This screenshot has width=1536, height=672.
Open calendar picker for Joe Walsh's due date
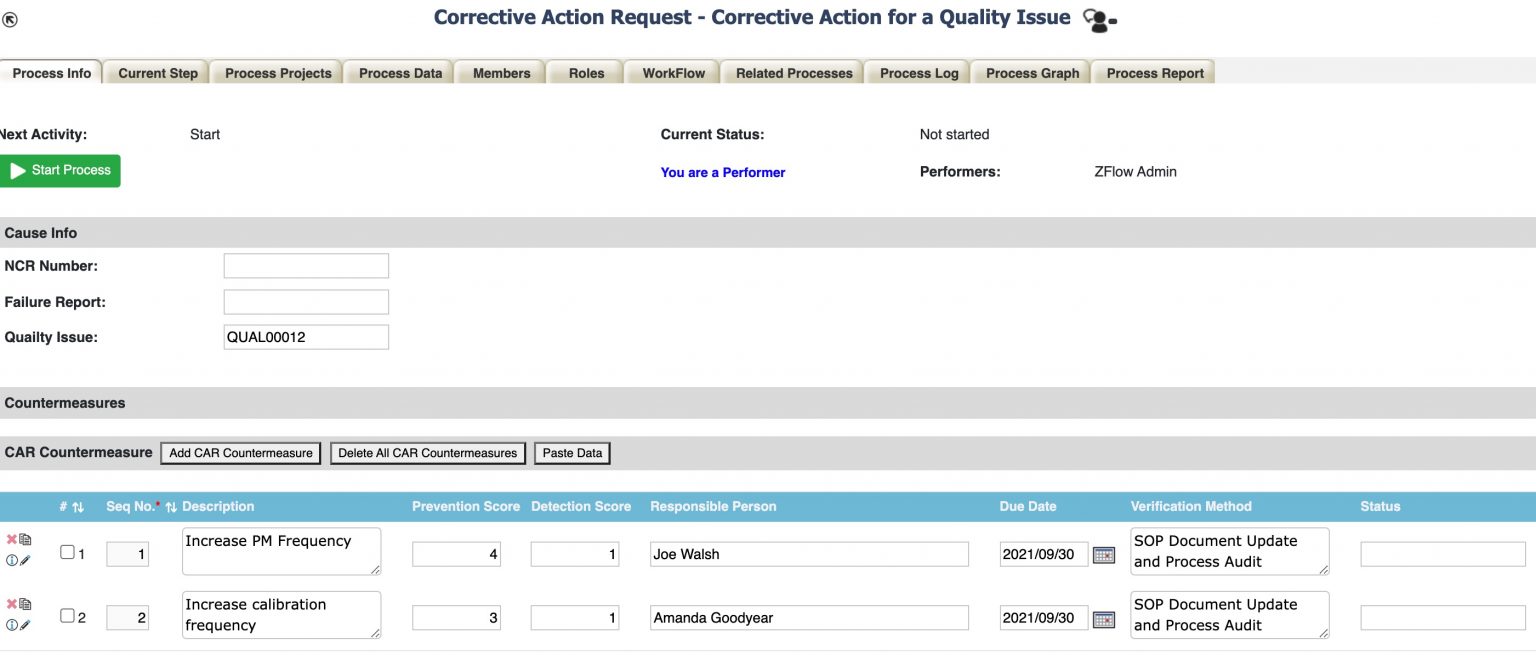pyautogui.click(x=1103, y=555)
